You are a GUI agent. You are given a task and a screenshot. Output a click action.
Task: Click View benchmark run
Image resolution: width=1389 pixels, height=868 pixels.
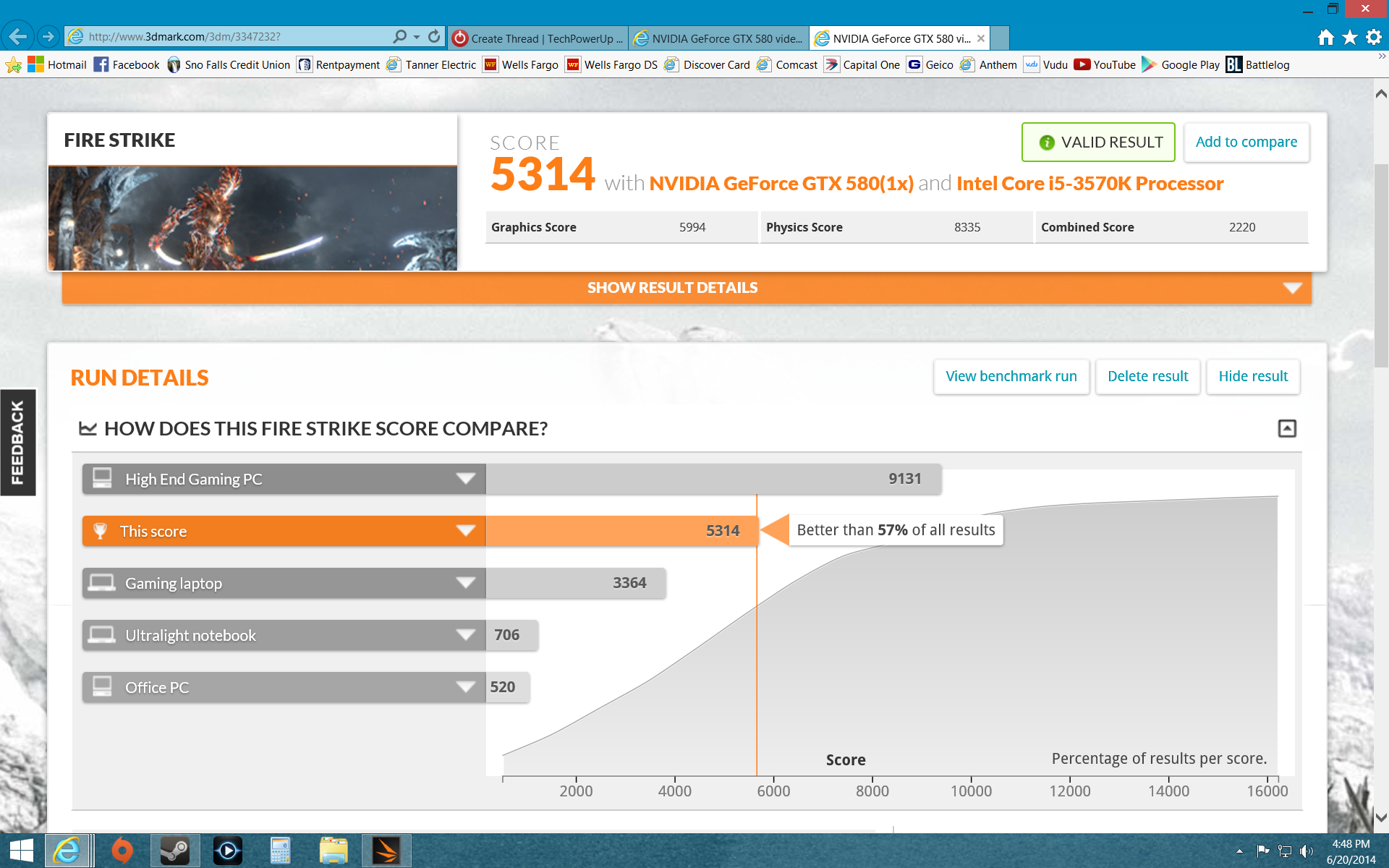point(1011,377)
